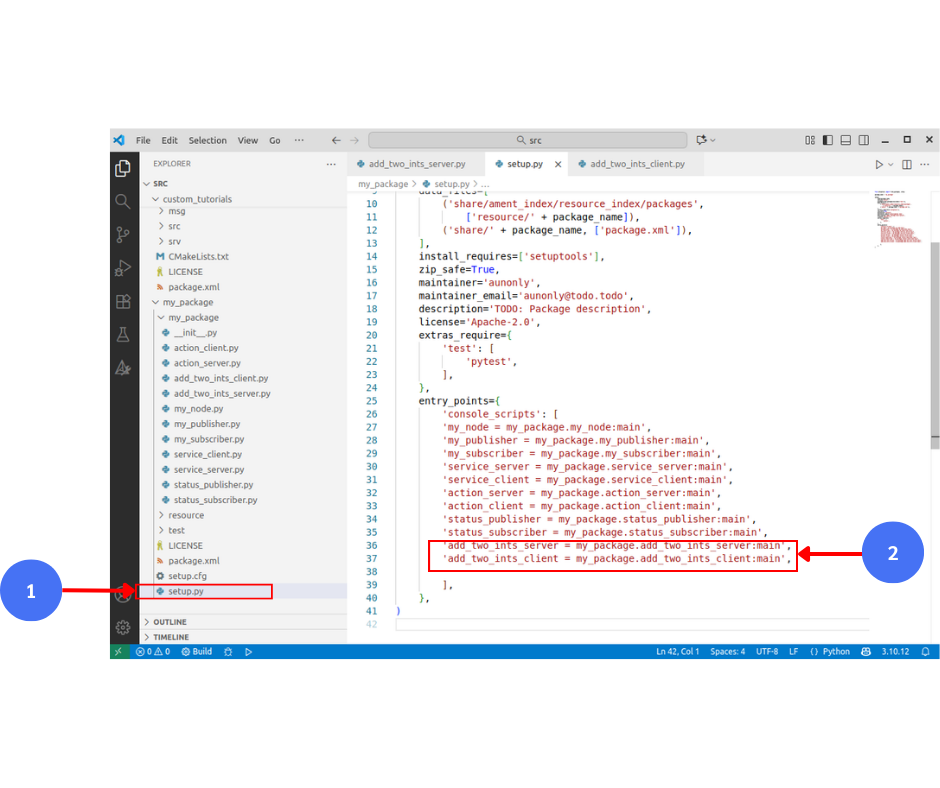Click the Build button in status bar

click(196, 652)
